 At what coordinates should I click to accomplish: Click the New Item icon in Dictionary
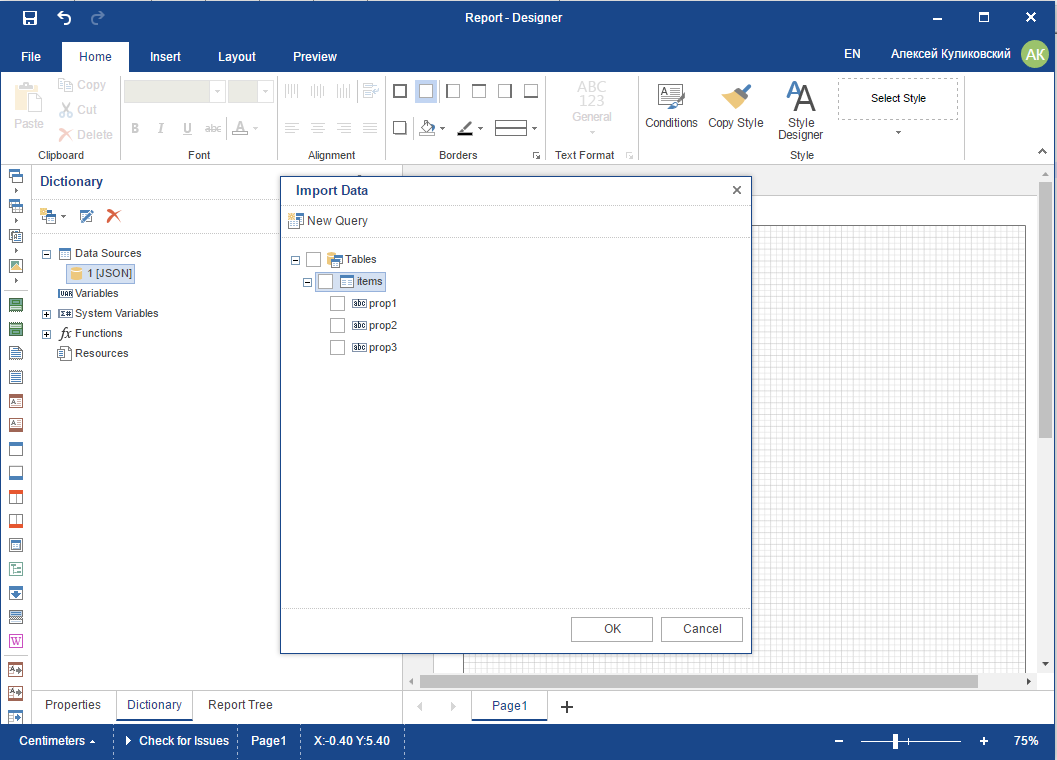point(49,216)
